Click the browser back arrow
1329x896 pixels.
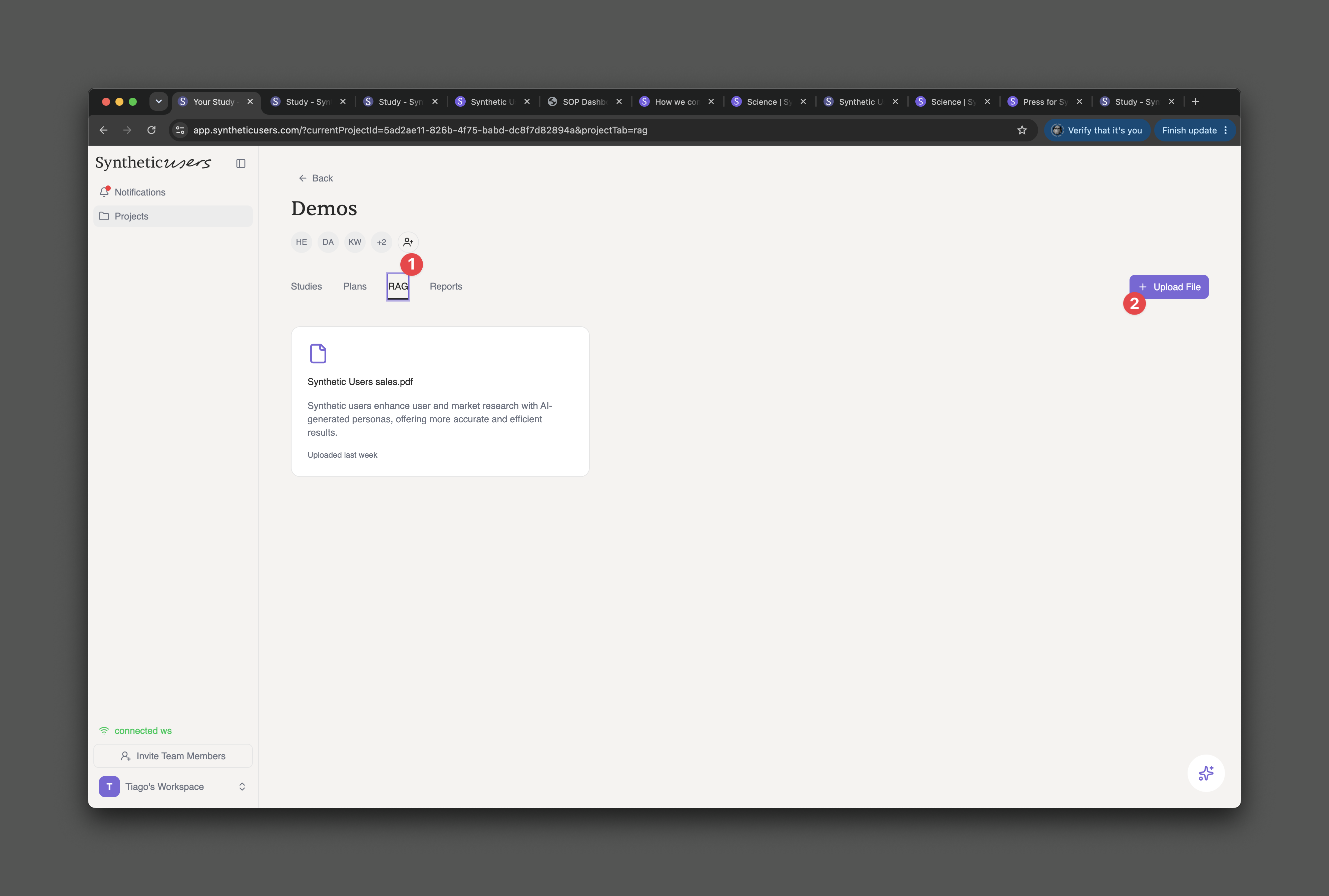[x=103, y=130]
